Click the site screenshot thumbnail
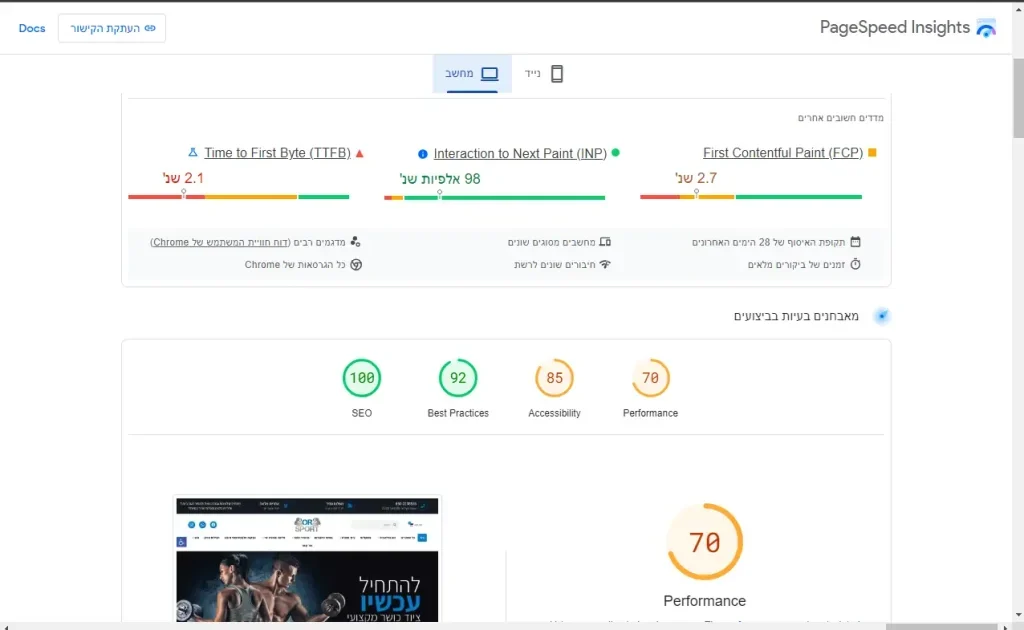 [307, 559]
